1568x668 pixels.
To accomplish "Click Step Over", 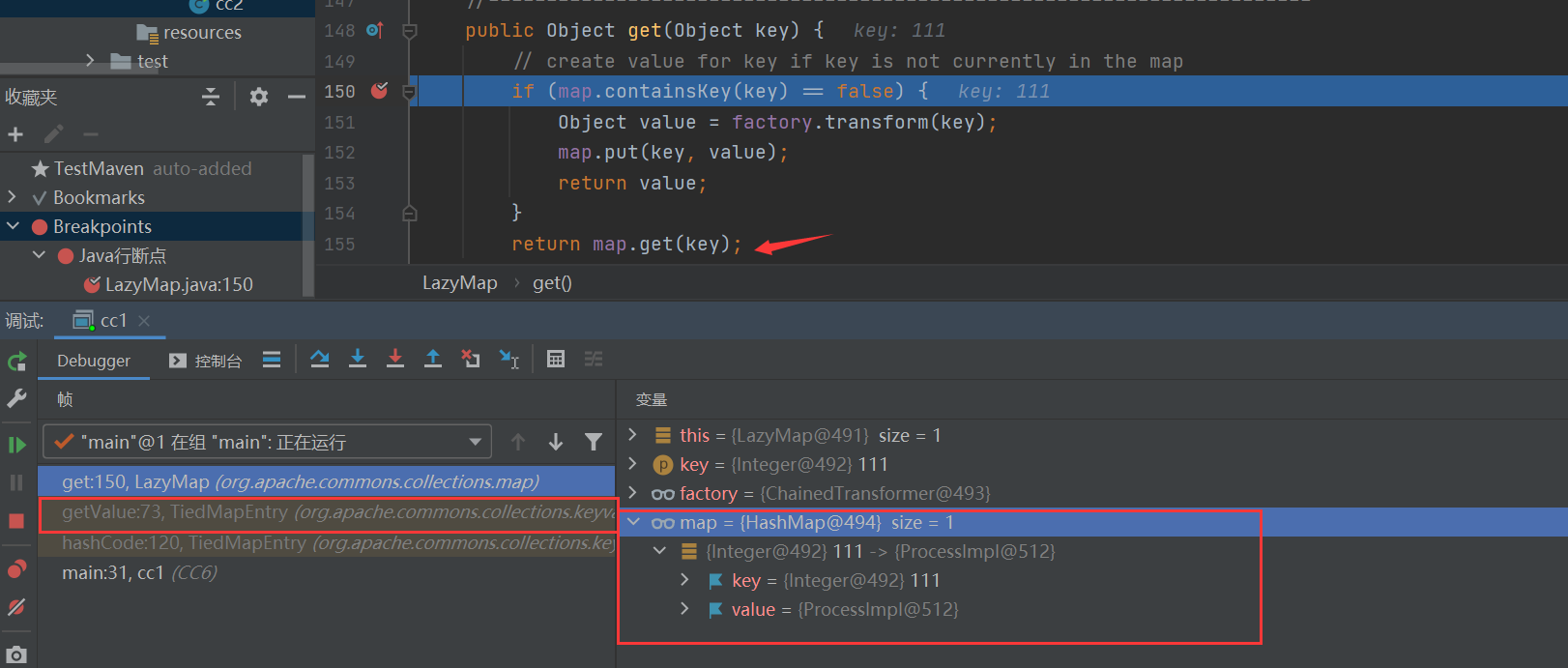I will point(320,360).
